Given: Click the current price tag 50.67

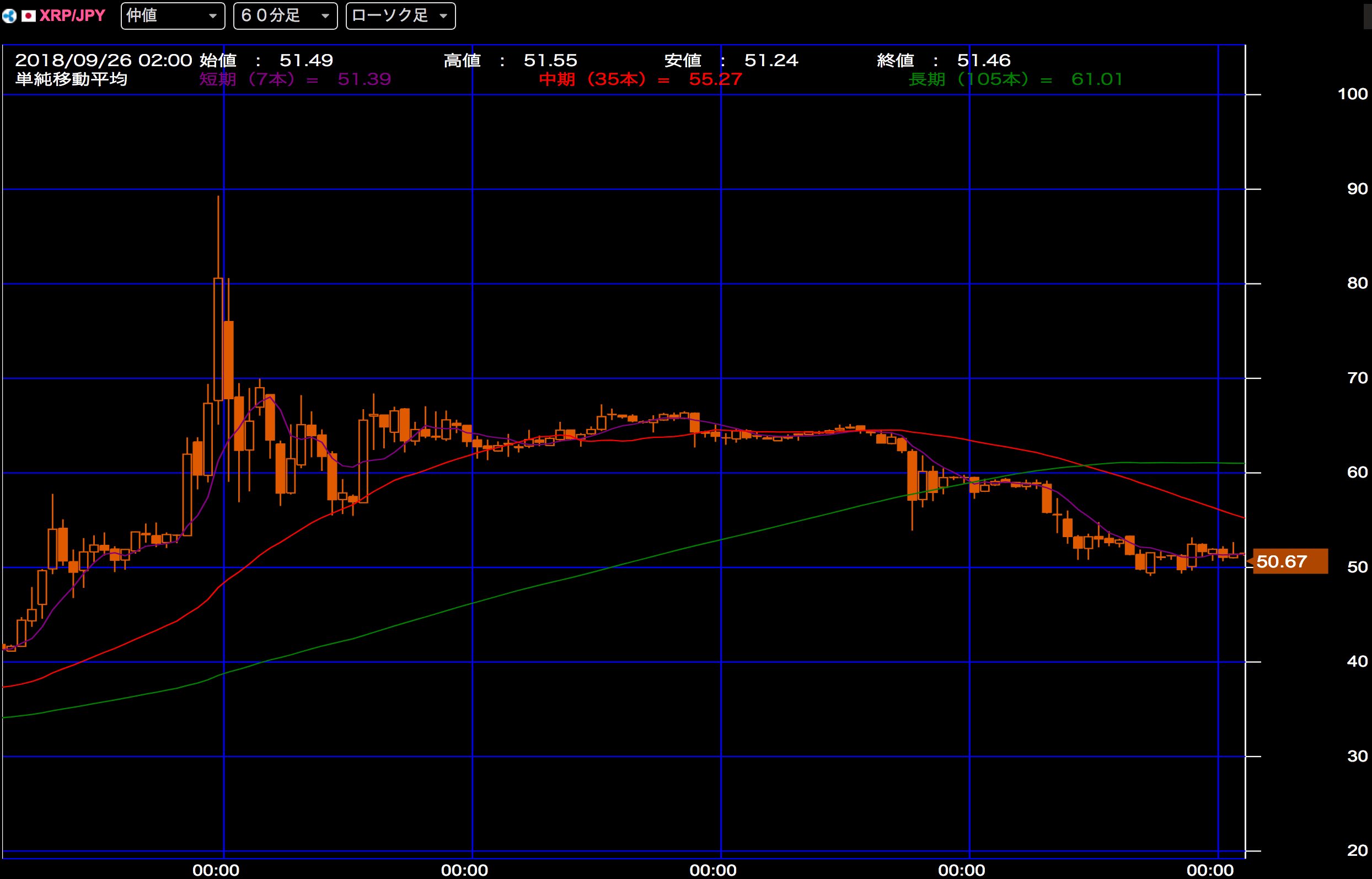Looking at the screenshot, I should (x=1290, y=562).
